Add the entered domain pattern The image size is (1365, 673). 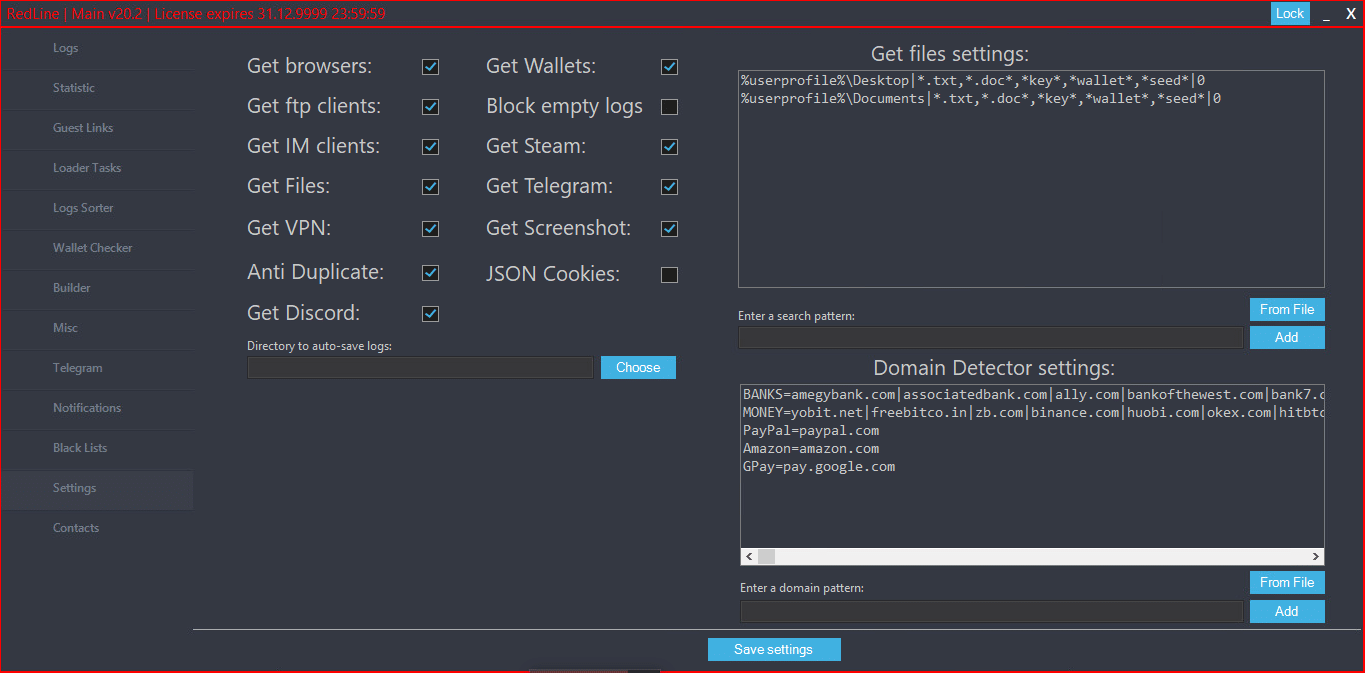(x=1287, y=611)
